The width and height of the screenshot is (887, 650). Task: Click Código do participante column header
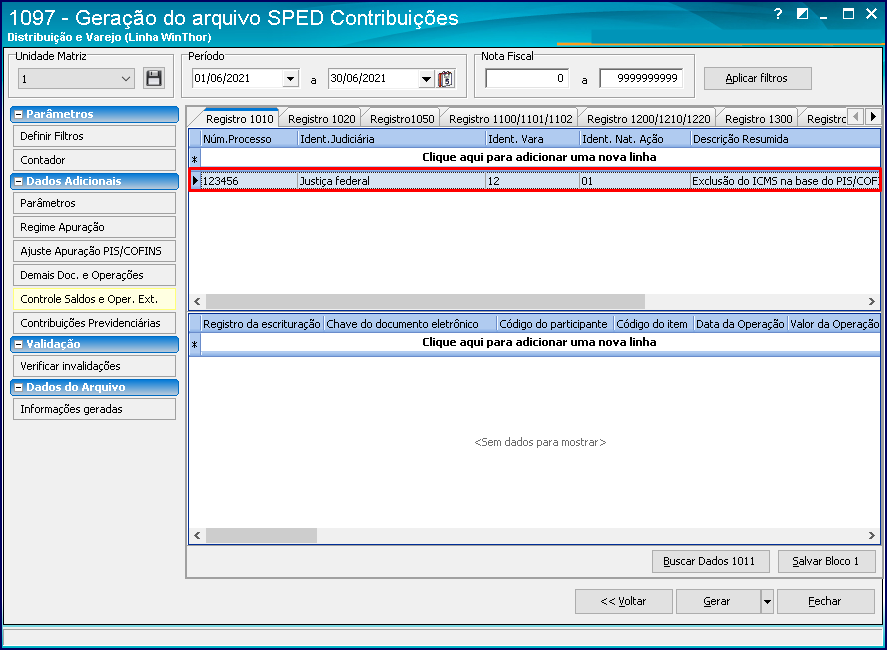click(556, 324)
